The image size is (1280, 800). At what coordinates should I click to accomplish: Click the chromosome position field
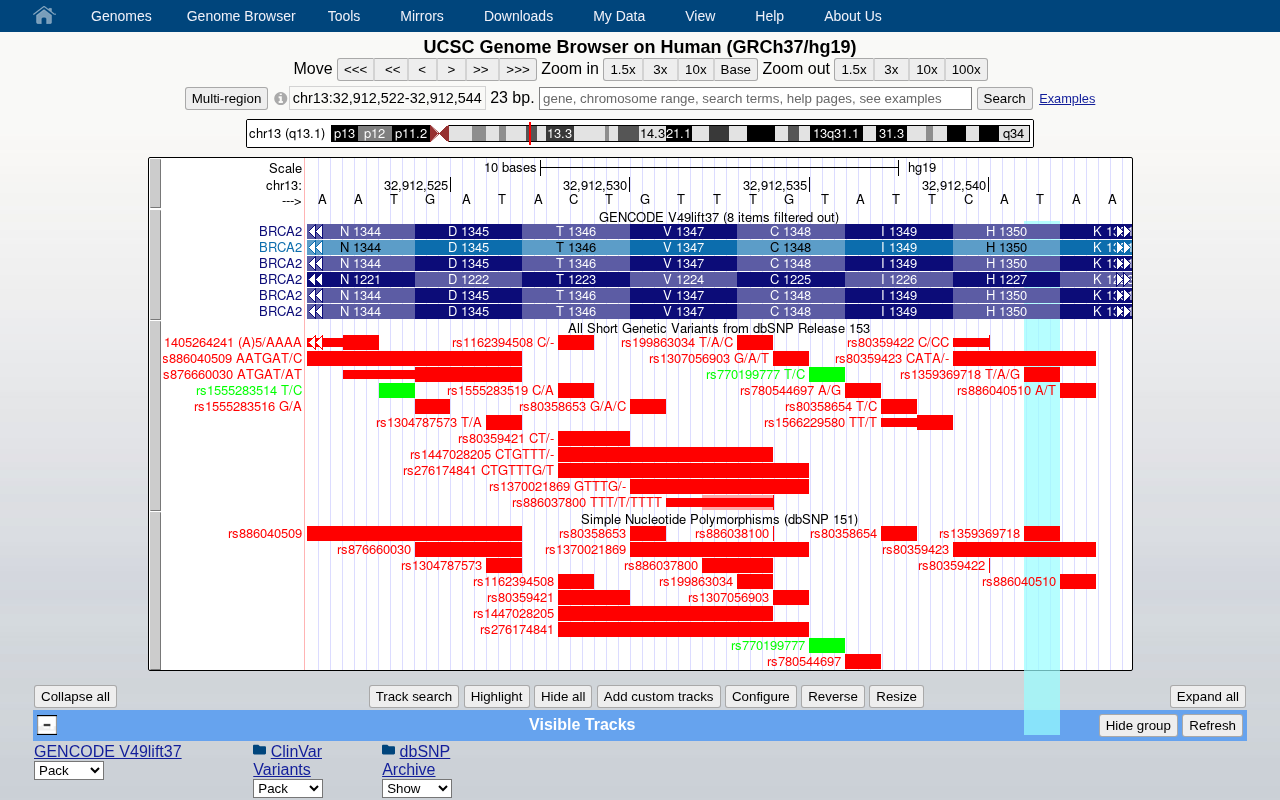[387, 98]
